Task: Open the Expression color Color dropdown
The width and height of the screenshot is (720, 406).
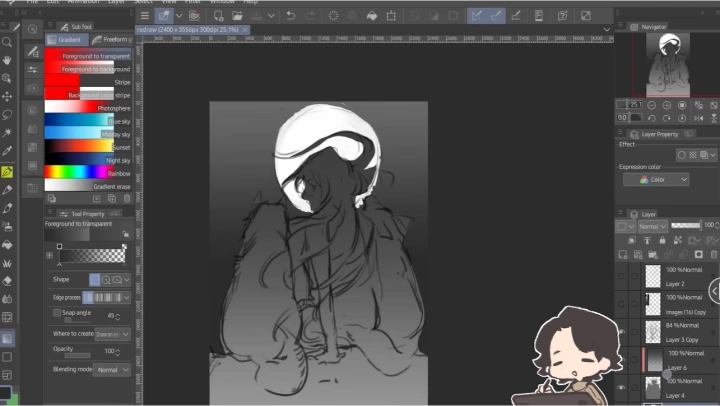Action: point(656,180)
